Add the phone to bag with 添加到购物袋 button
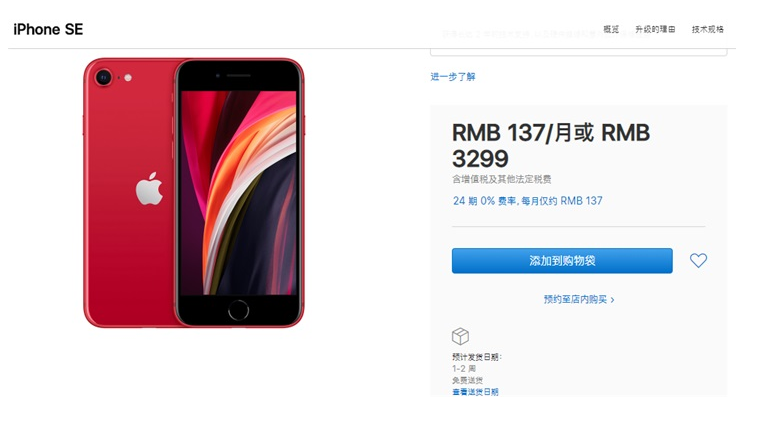This screenshot has height=428, width=764. pos(562,261)
